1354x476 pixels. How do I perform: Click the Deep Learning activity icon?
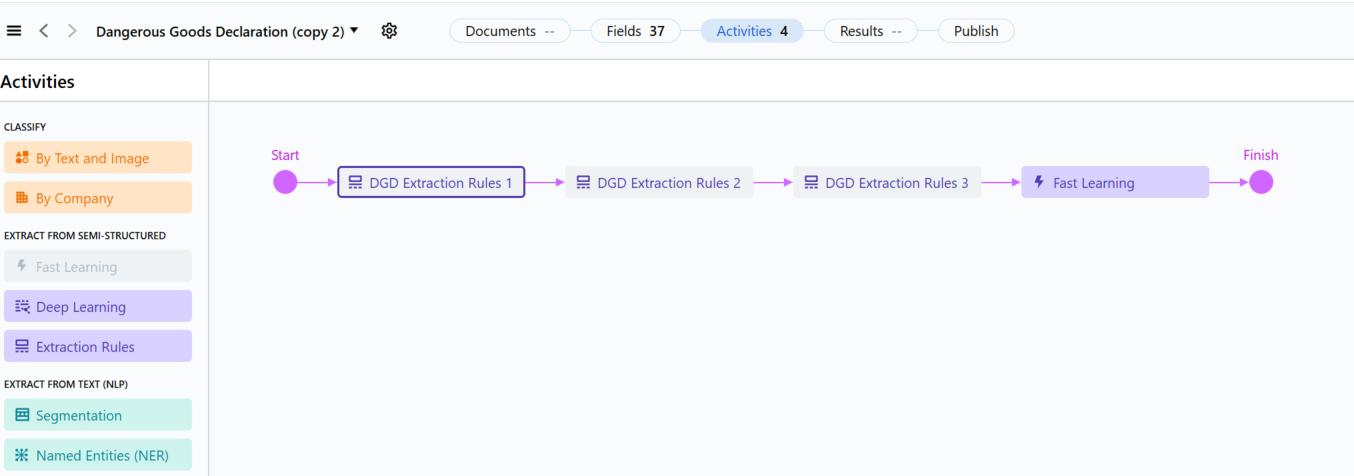click(x=22, y=307)
